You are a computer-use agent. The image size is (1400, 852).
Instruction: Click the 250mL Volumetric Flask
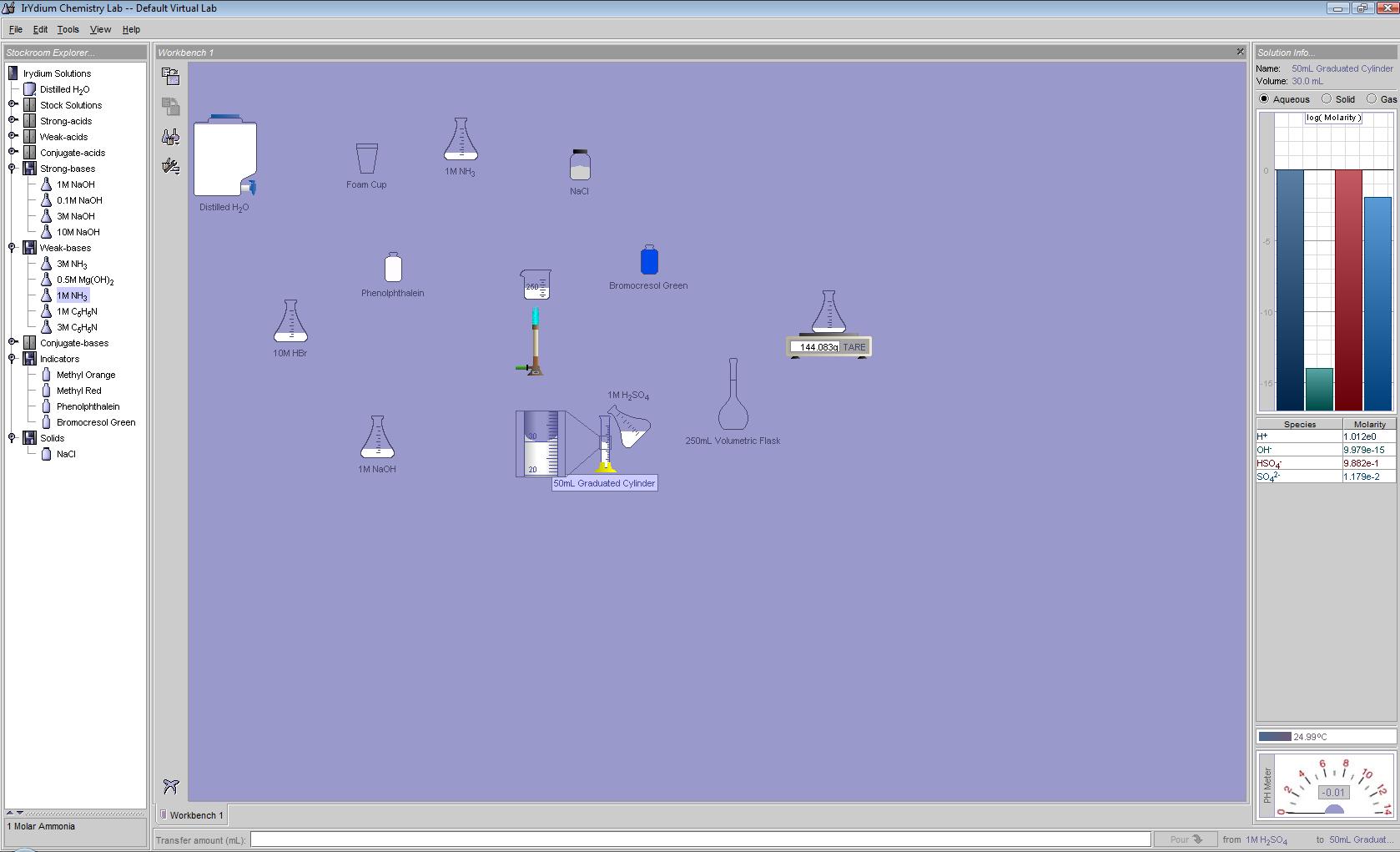tap(733, 396)
